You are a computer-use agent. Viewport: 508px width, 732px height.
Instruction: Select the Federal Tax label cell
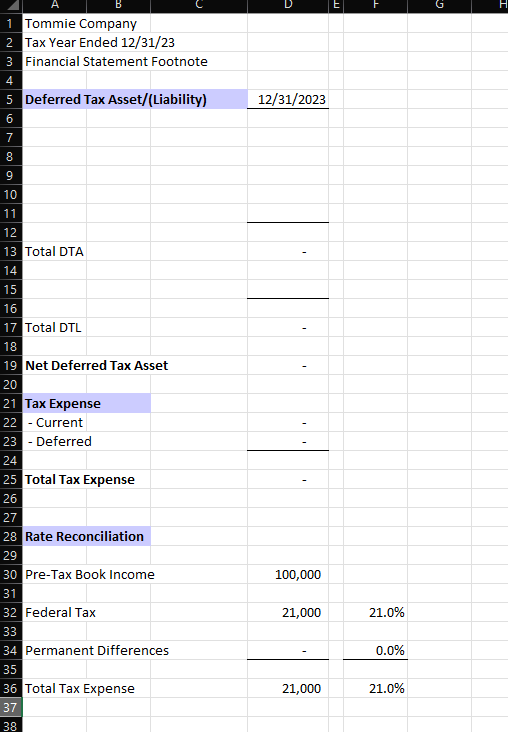pyautogui.click(x=60, y=612)
